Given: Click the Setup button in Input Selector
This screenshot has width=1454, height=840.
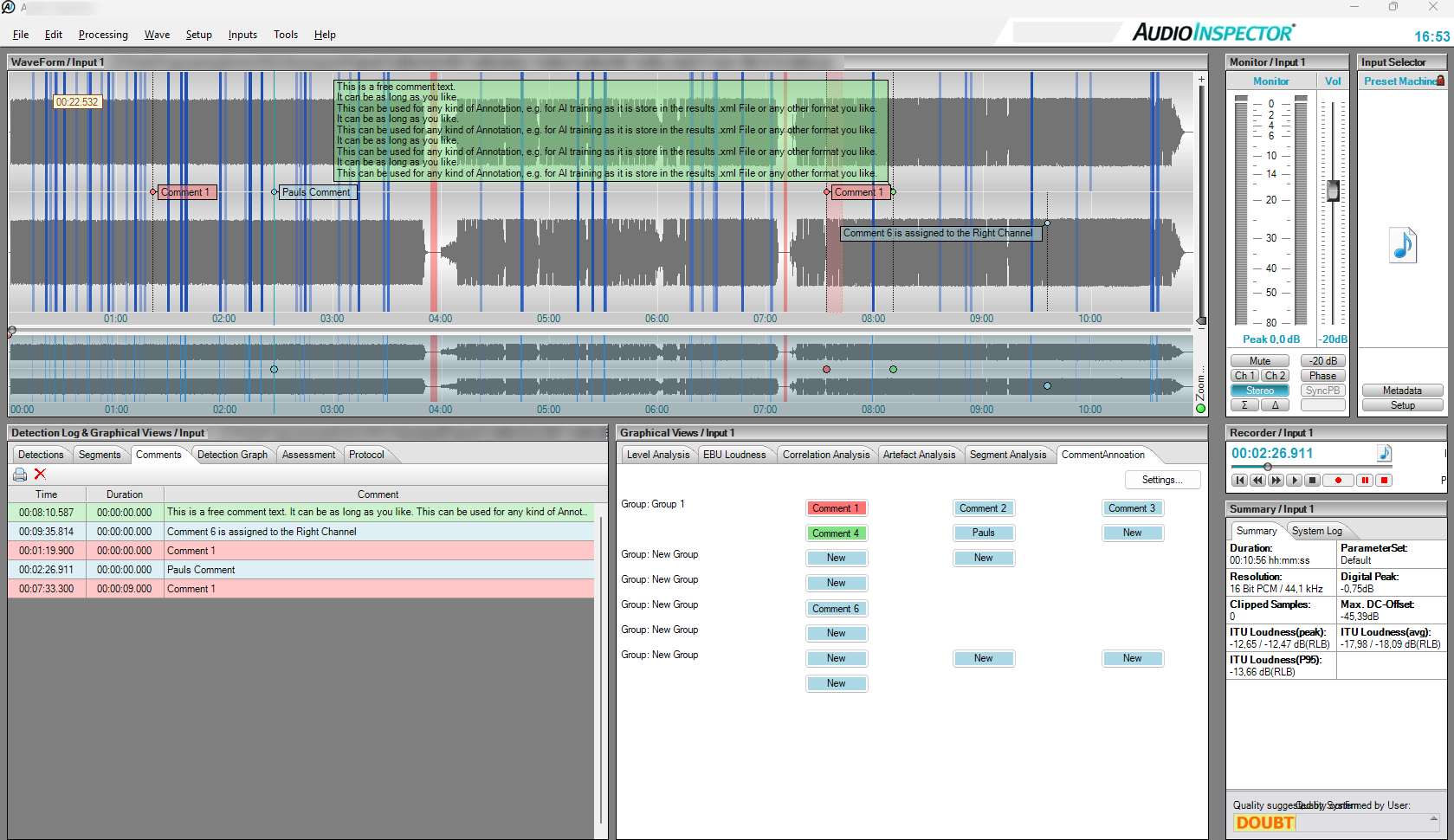Looking at the screenshot, I should [1402, 405].
